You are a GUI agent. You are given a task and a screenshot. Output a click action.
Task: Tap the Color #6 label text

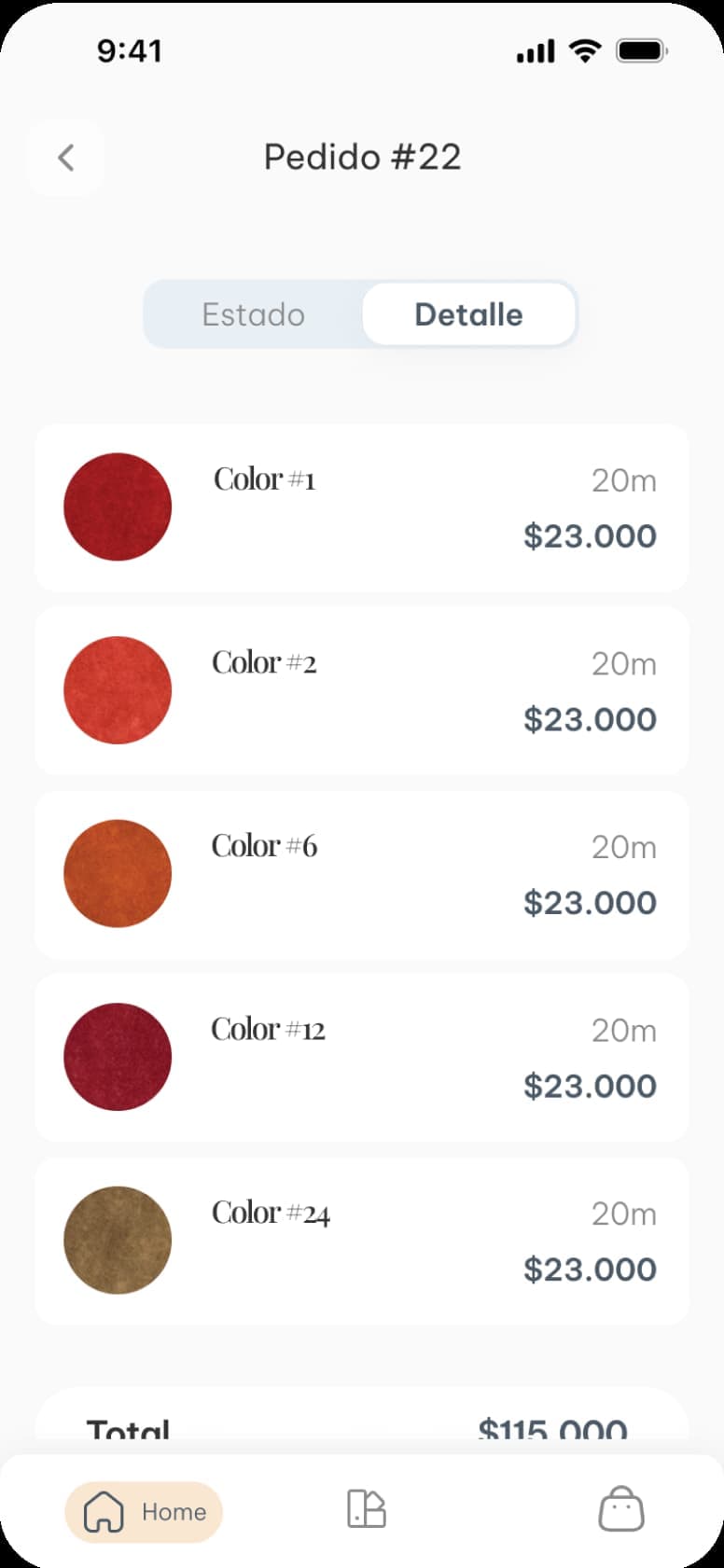click(264, 846)
